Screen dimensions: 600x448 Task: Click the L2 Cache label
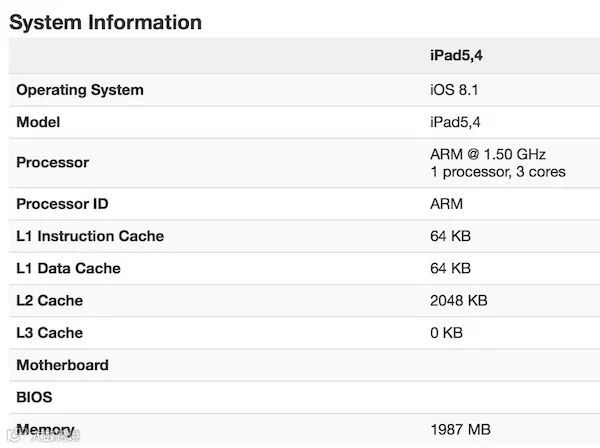pyautogui.click(x=49, y=300)
